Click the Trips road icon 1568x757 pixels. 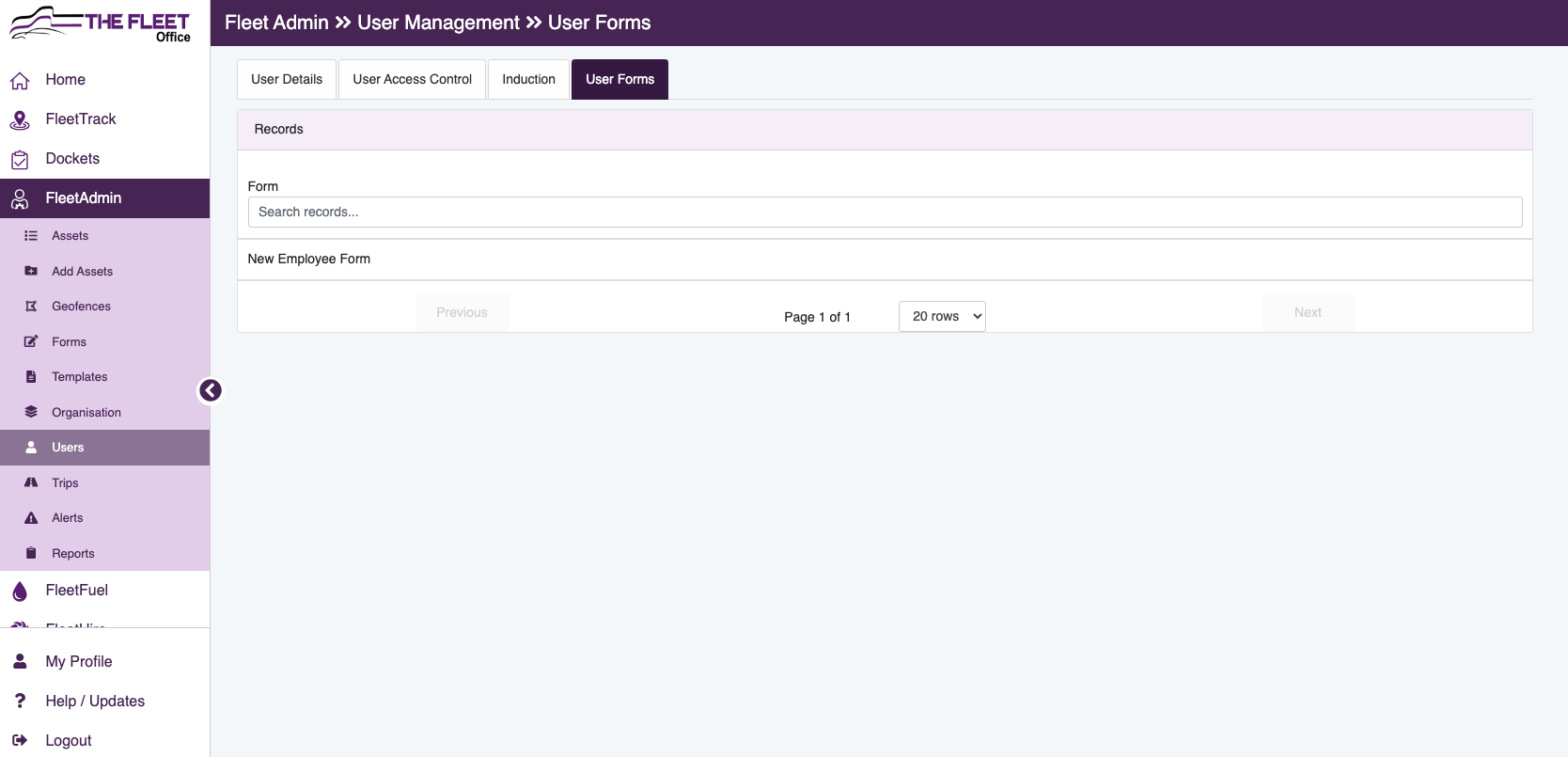(31, 482)
